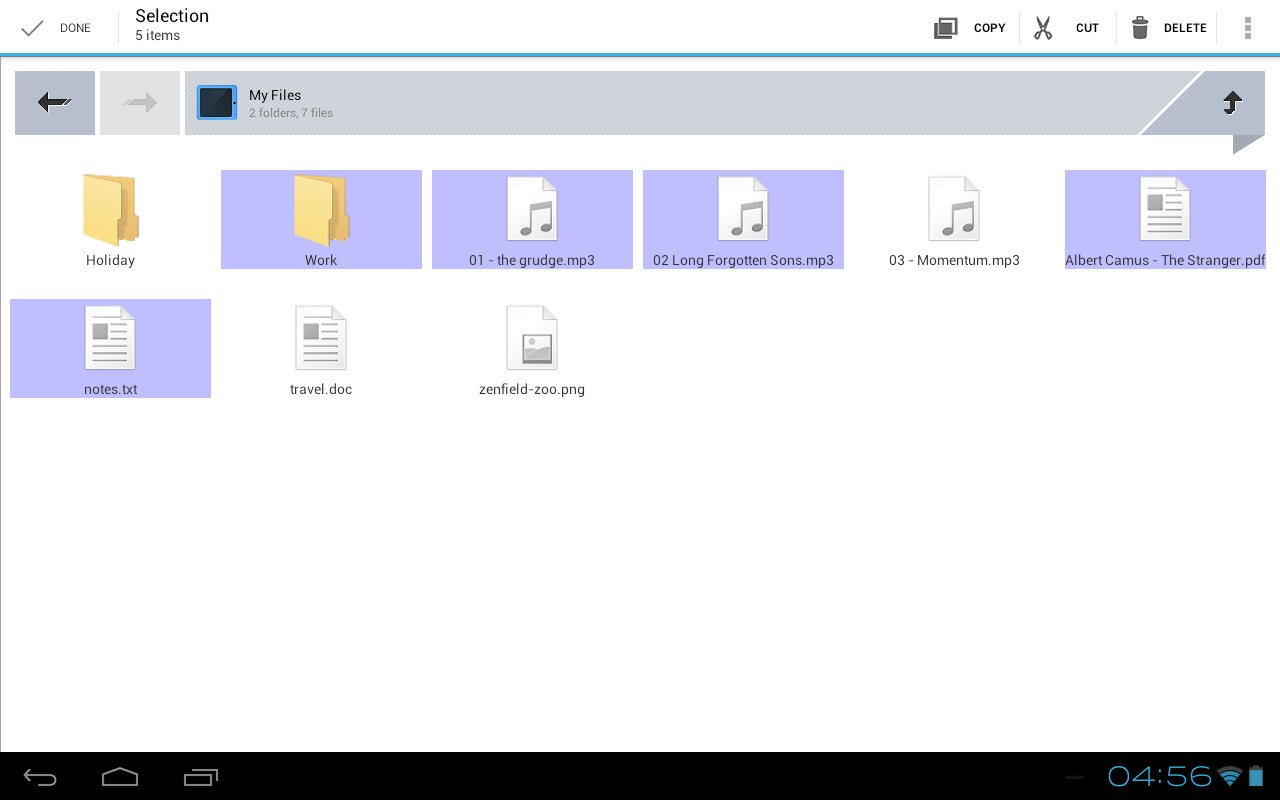The width and height of the screenshot is (1280, 800).
Task: Tap Done to finish selection
Action: tap(57, 28)
